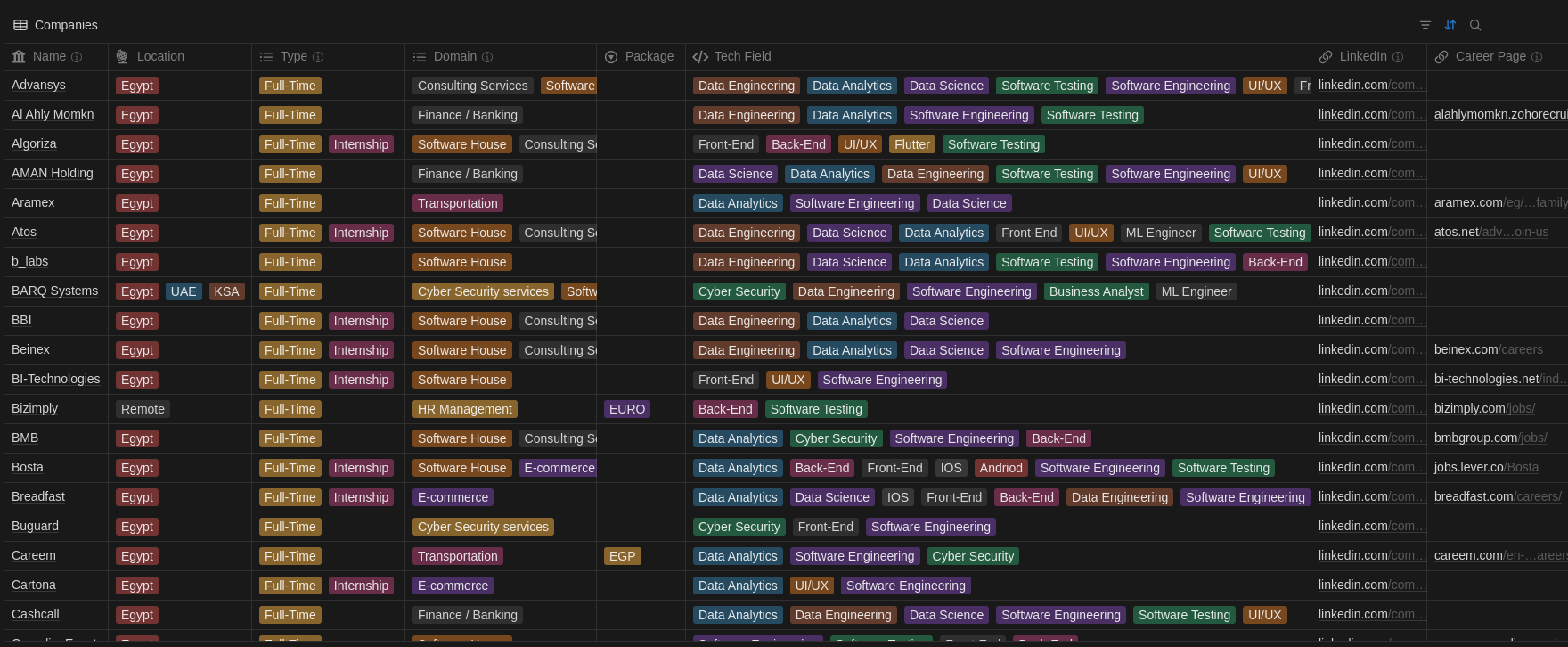Image resolution: width=1568 pixels, height=647 pixels.
Task: Click the LinkedIn column info icon
Action: pyautogui.click(x=1398, y=57)
